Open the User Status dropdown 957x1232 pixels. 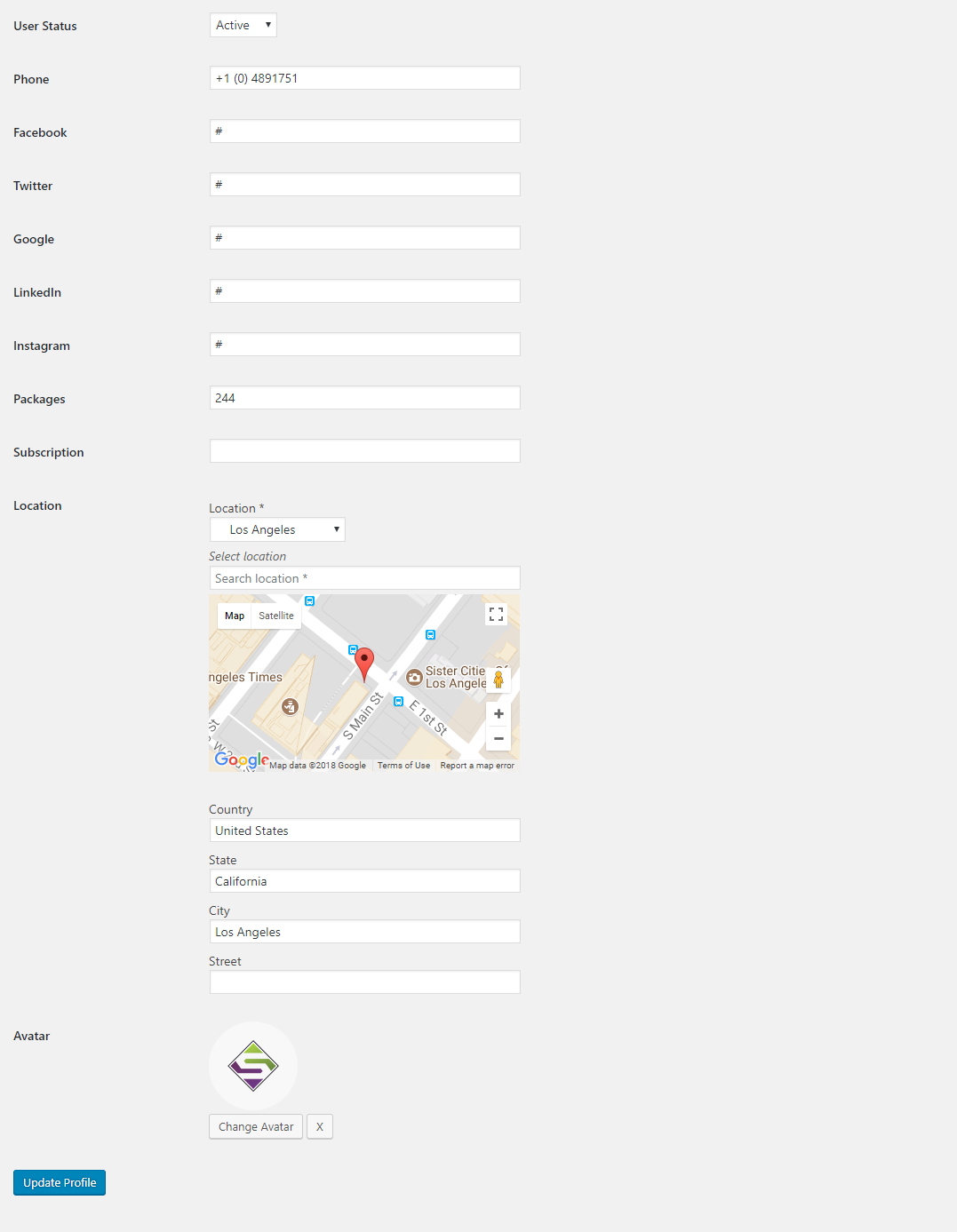point(243,25)
